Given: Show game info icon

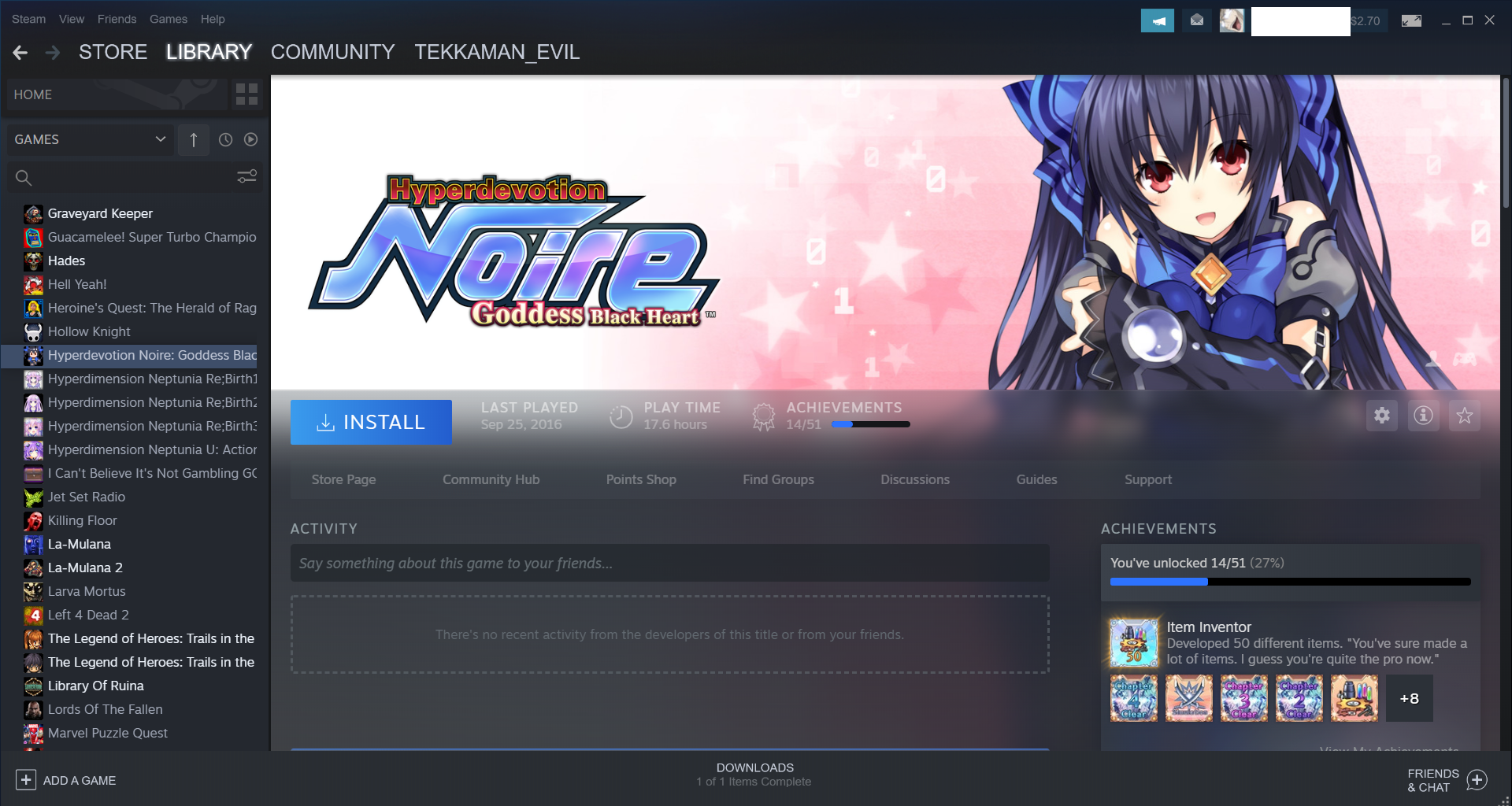Looking at the screenshot, I should coord(1423,415).
